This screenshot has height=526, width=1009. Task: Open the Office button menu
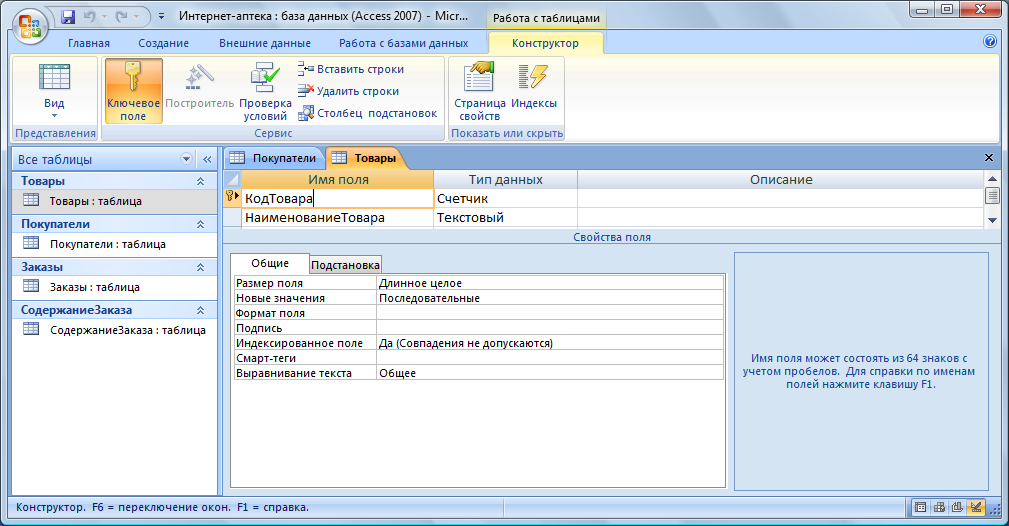pyautogui.click(x=30, y=26)
